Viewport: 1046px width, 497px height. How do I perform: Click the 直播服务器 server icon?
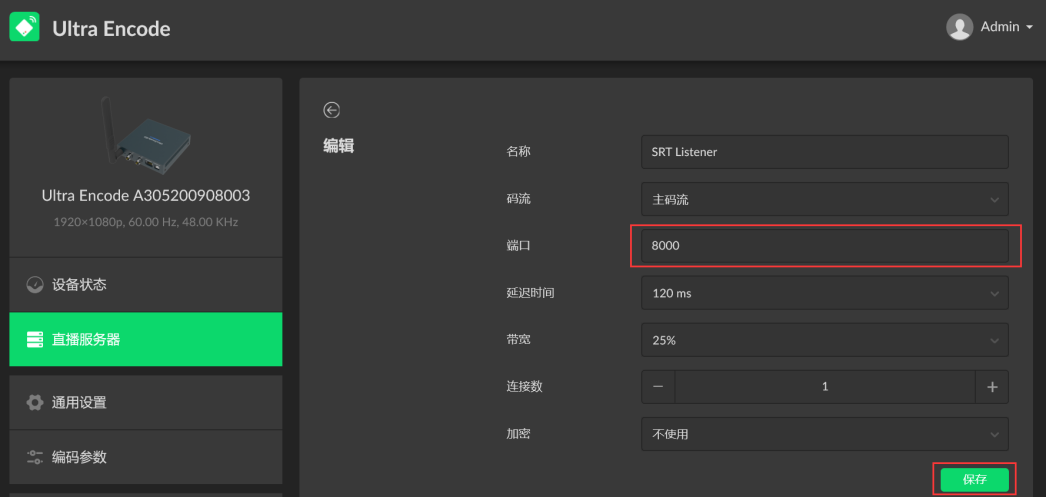[35, 340]
